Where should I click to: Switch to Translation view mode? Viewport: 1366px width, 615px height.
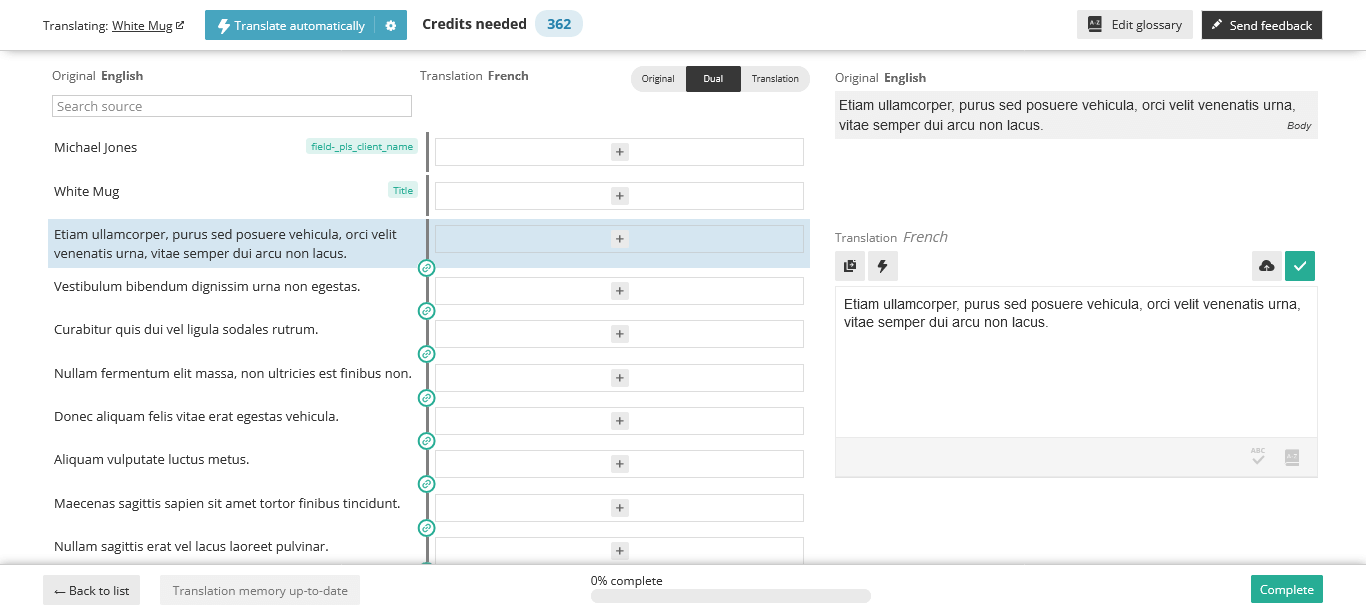point(775,79)
